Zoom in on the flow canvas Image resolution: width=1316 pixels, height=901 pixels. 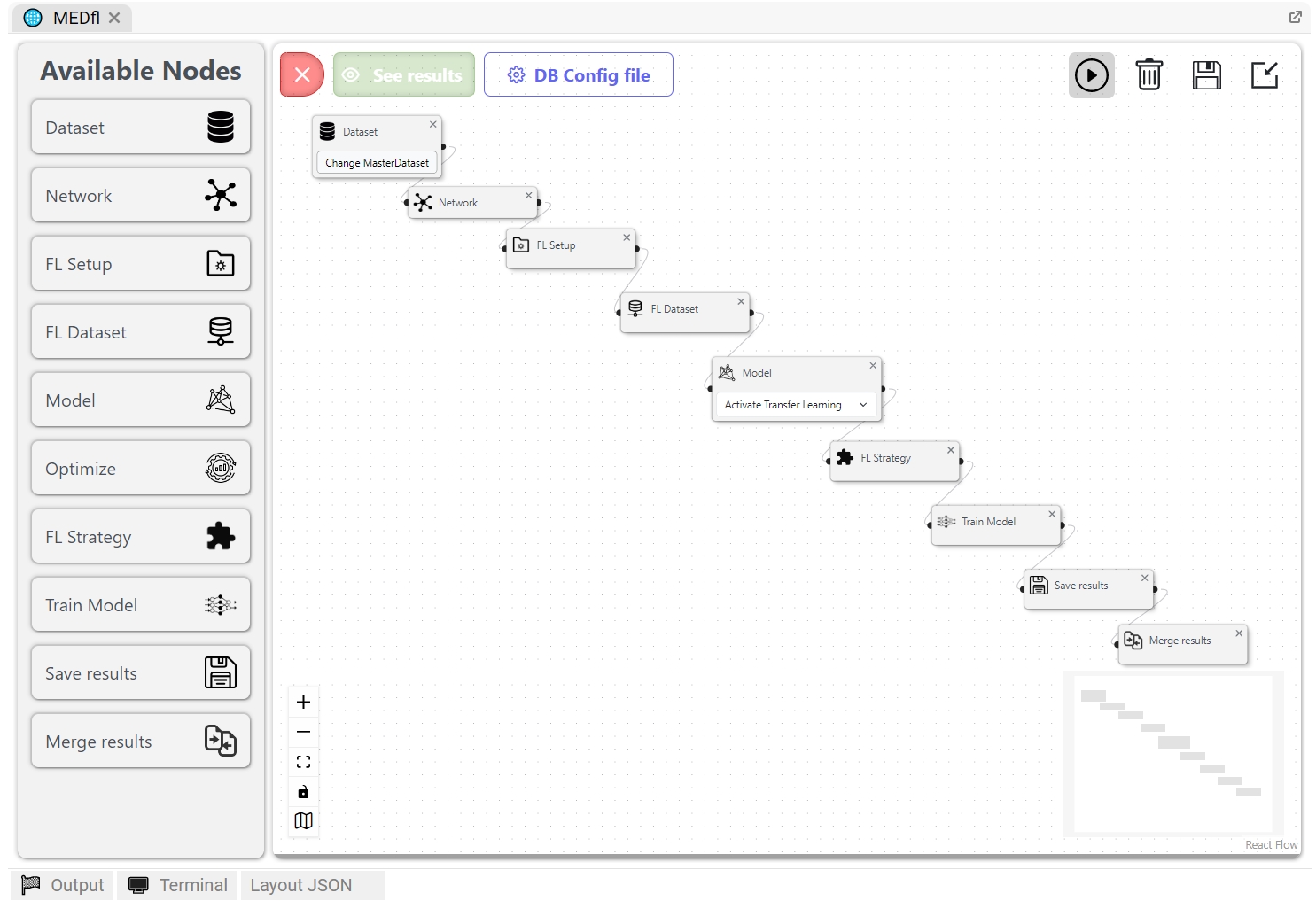click(303, 703)
